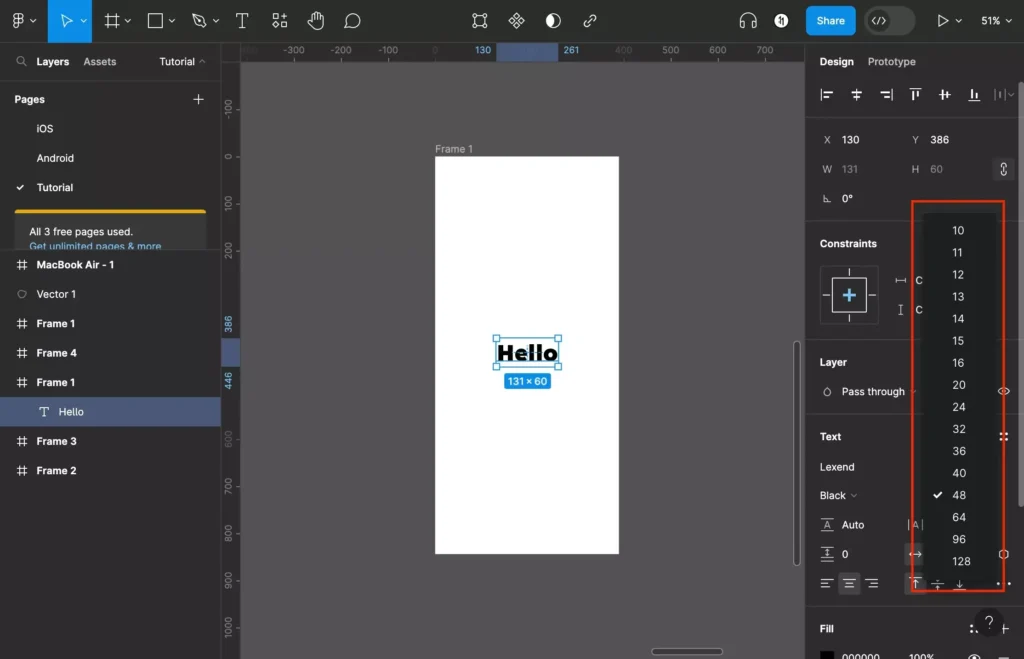Open the Move tool dropdown arrow
Viewport: 1024px width, 659px height.
pos(84,21)
